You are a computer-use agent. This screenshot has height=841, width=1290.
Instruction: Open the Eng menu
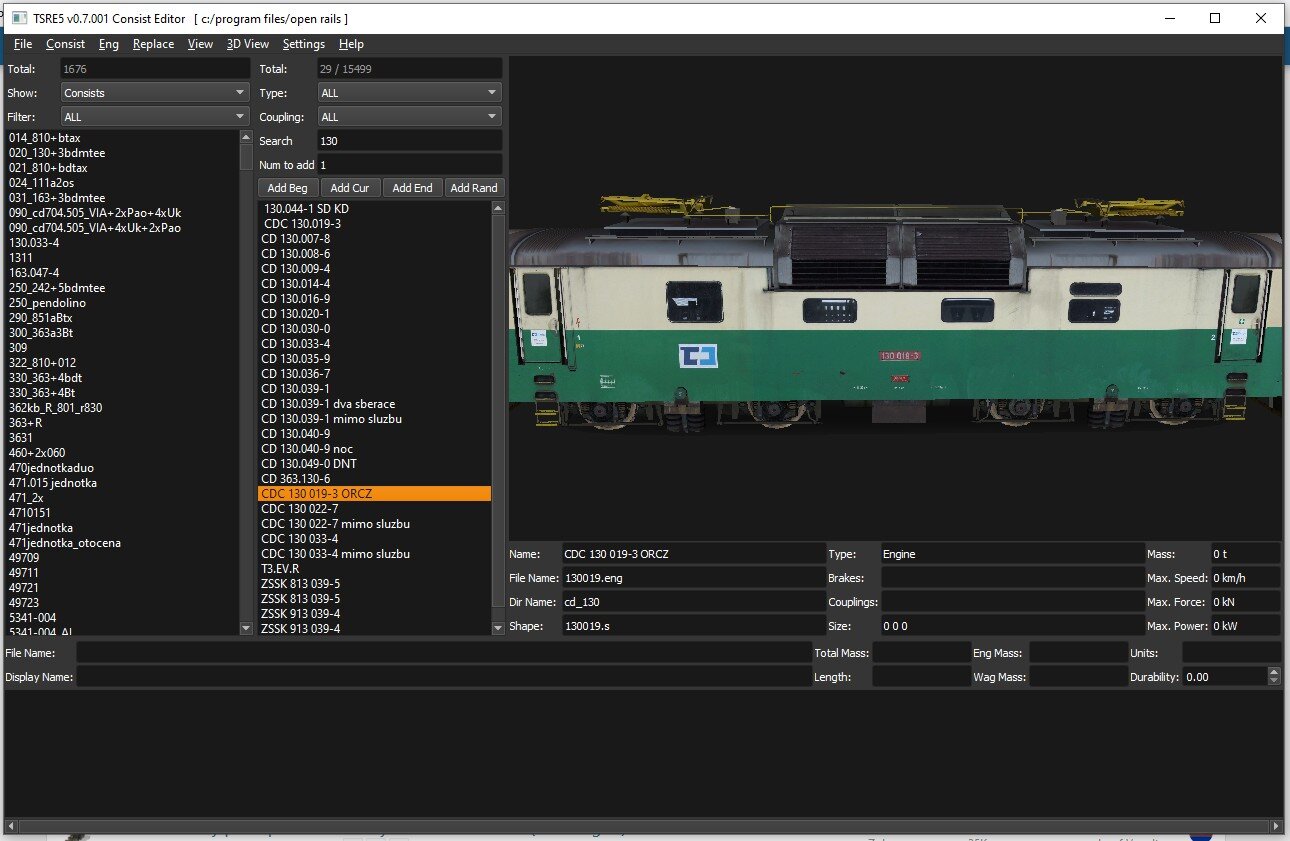pyautogui.click(x=108, y=44)
